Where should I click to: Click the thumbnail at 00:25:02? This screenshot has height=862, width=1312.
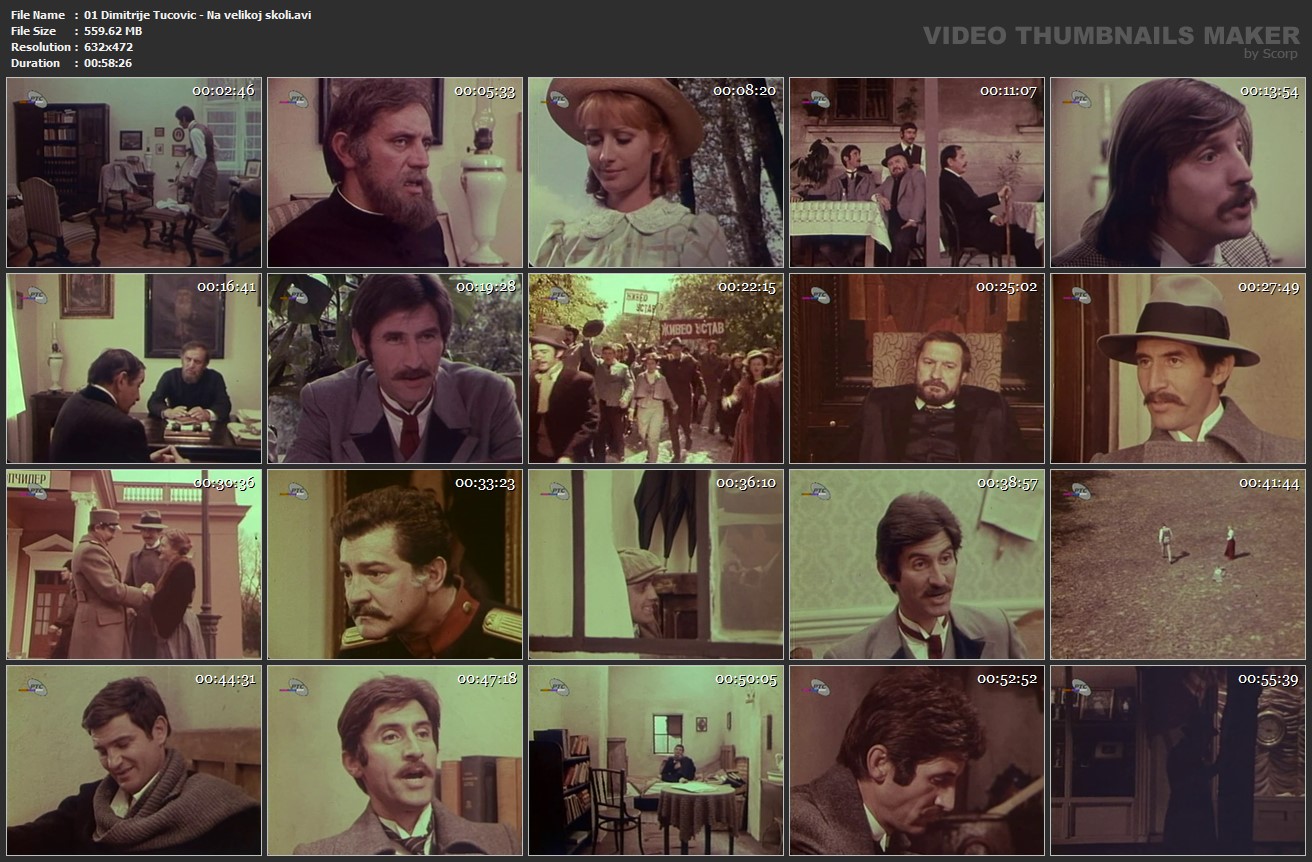tap(917, 368)
